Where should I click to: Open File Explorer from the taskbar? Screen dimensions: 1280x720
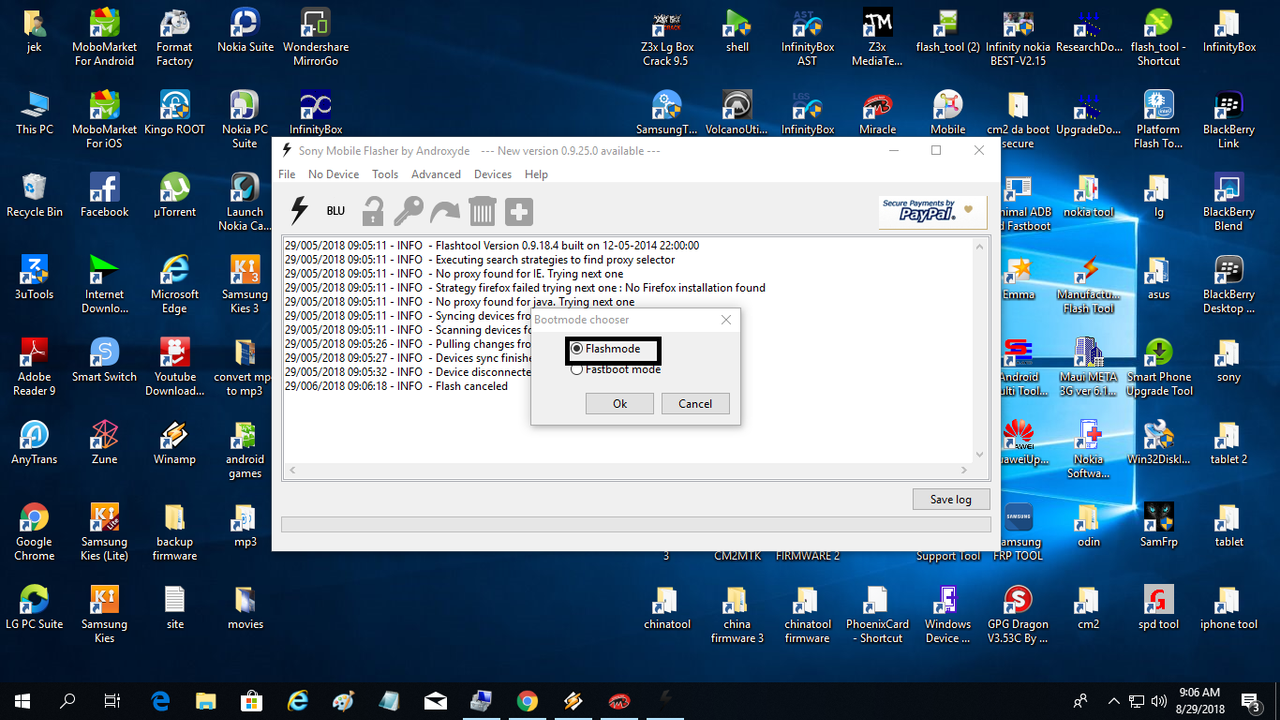pyautogui.click(x=206, y=700)
